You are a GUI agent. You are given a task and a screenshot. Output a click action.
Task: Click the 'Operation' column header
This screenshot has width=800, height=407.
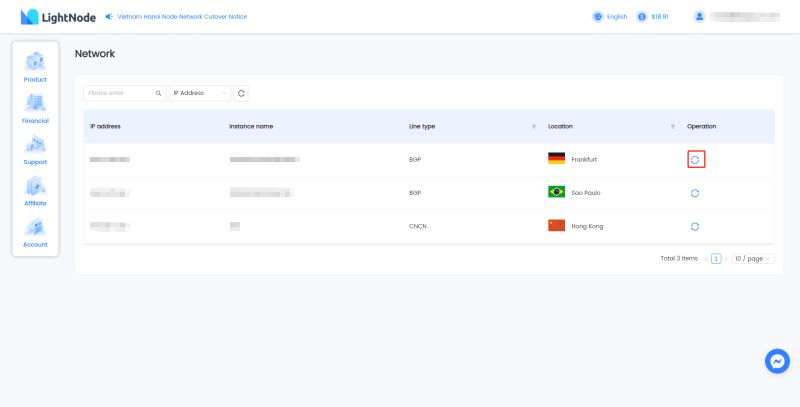(702, 126)
